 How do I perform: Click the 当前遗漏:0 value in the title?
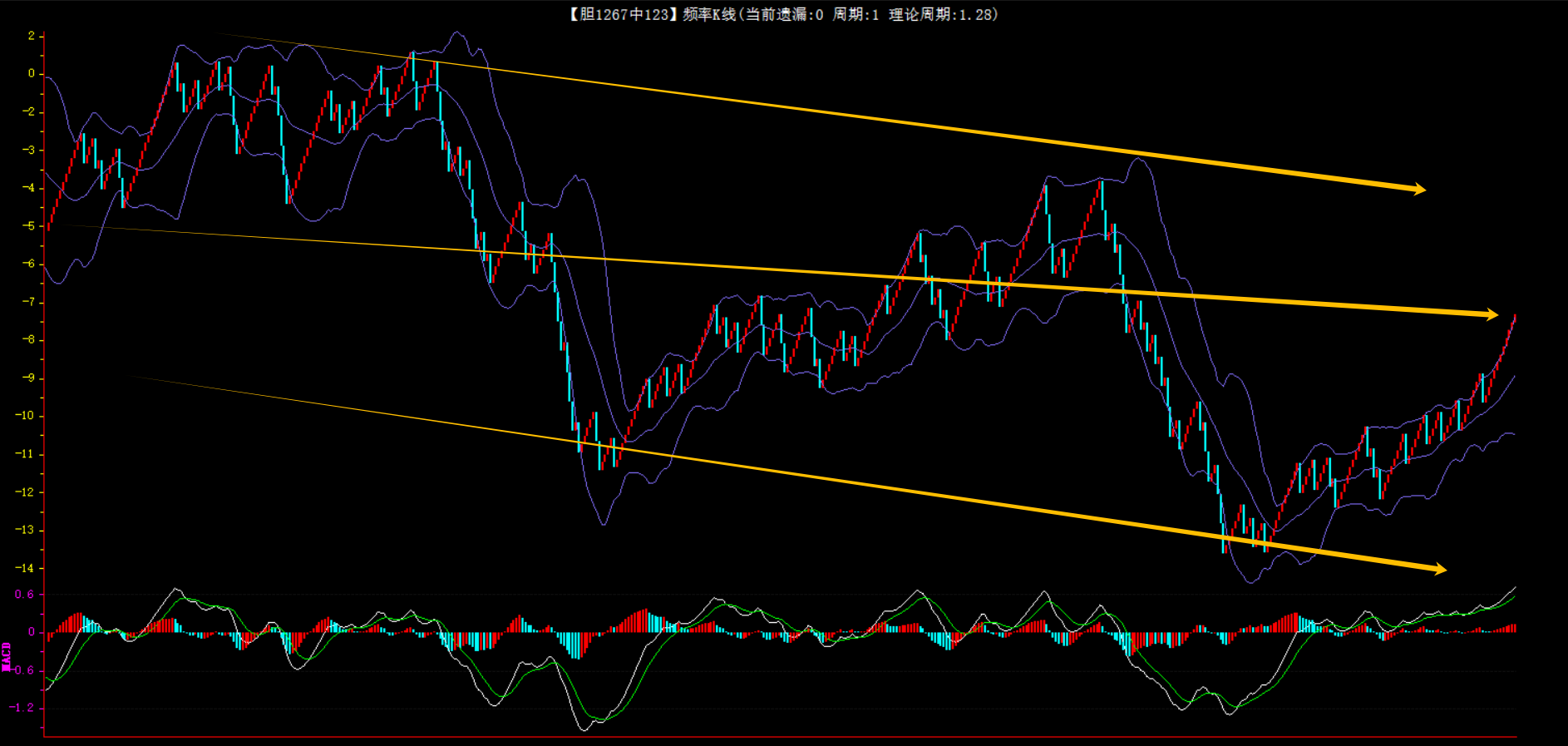pos(784,14)
